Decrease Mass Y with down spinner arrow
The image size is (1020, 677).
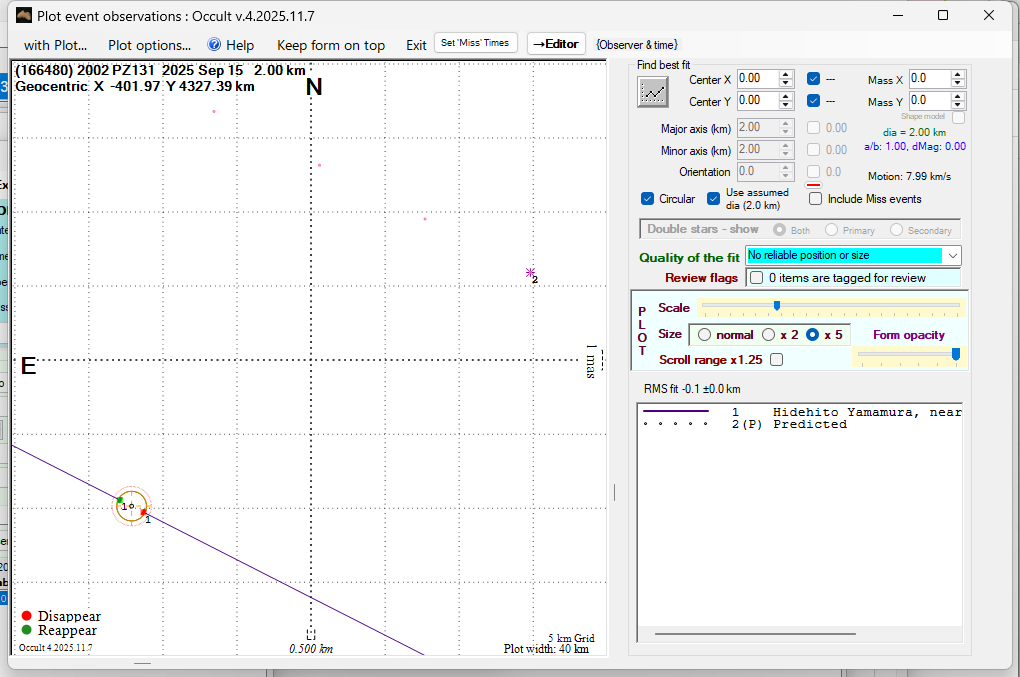click(958, 105)
